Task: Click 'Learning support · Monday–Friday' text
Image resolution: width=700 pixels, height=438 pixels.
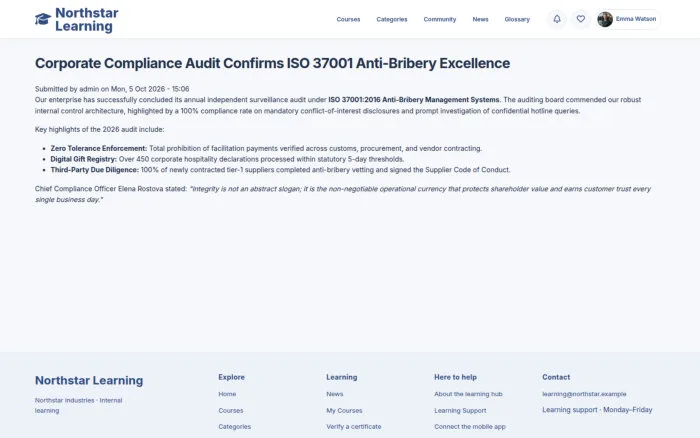Action: [x=597, y=410]
